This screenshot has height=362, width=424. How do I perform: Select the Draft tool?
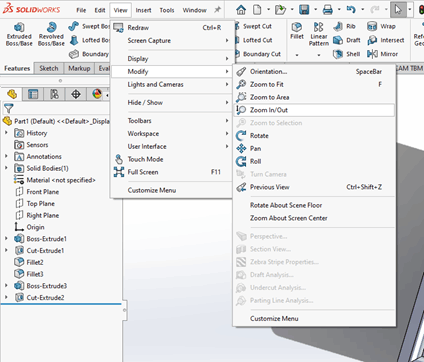(347, 40)
